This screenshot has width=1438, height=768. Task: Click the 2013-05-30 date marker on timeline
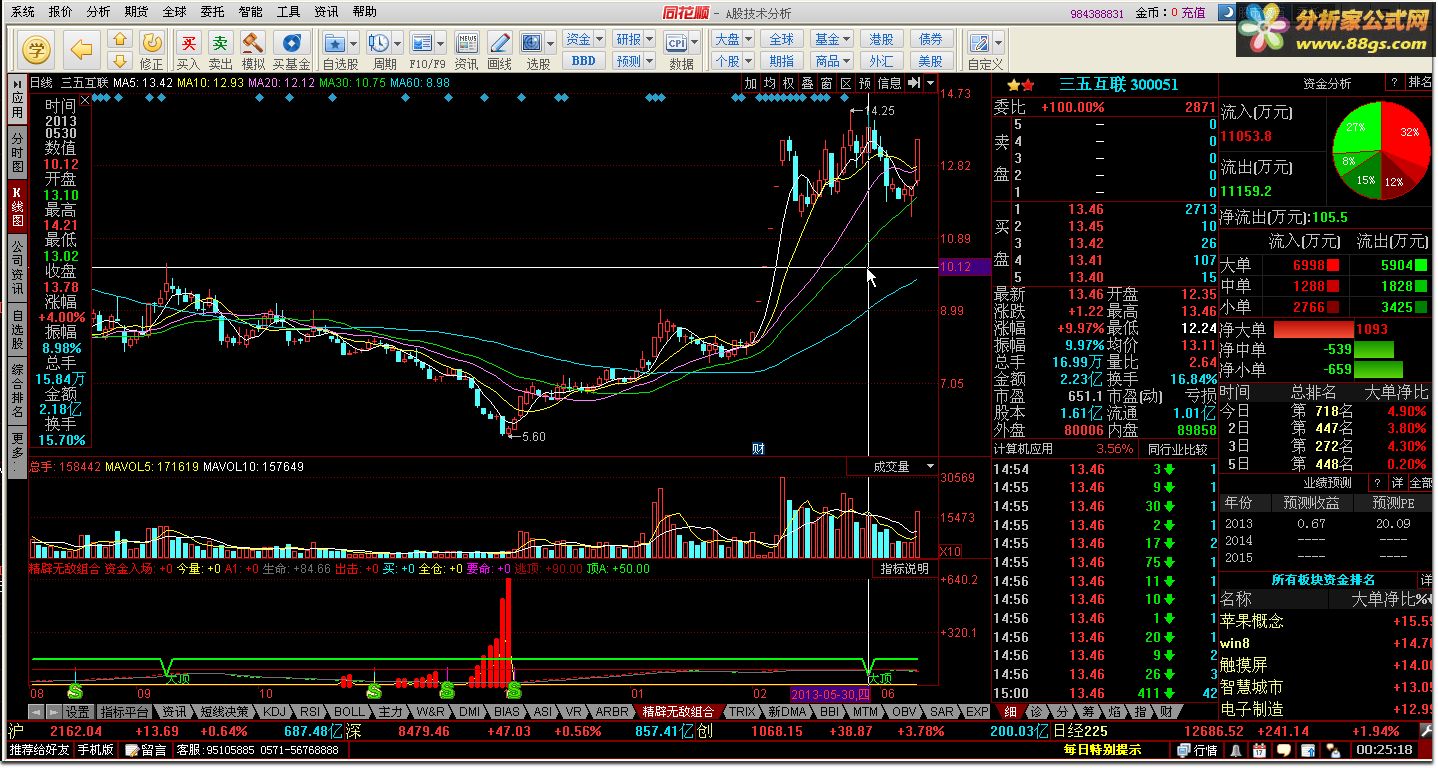pos(830,693)
